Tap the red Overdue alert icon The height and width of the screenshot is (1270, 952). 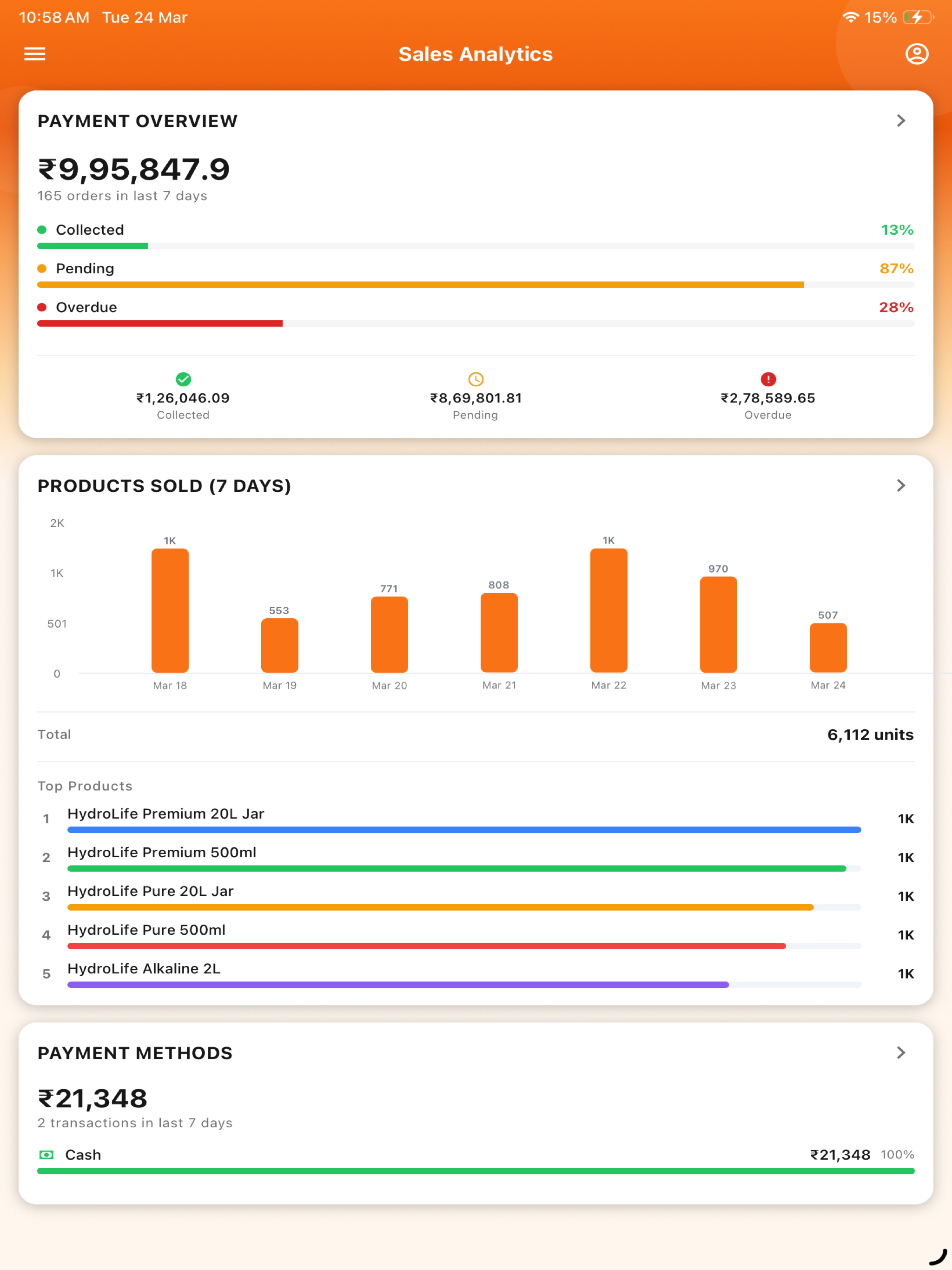point(768,379)
